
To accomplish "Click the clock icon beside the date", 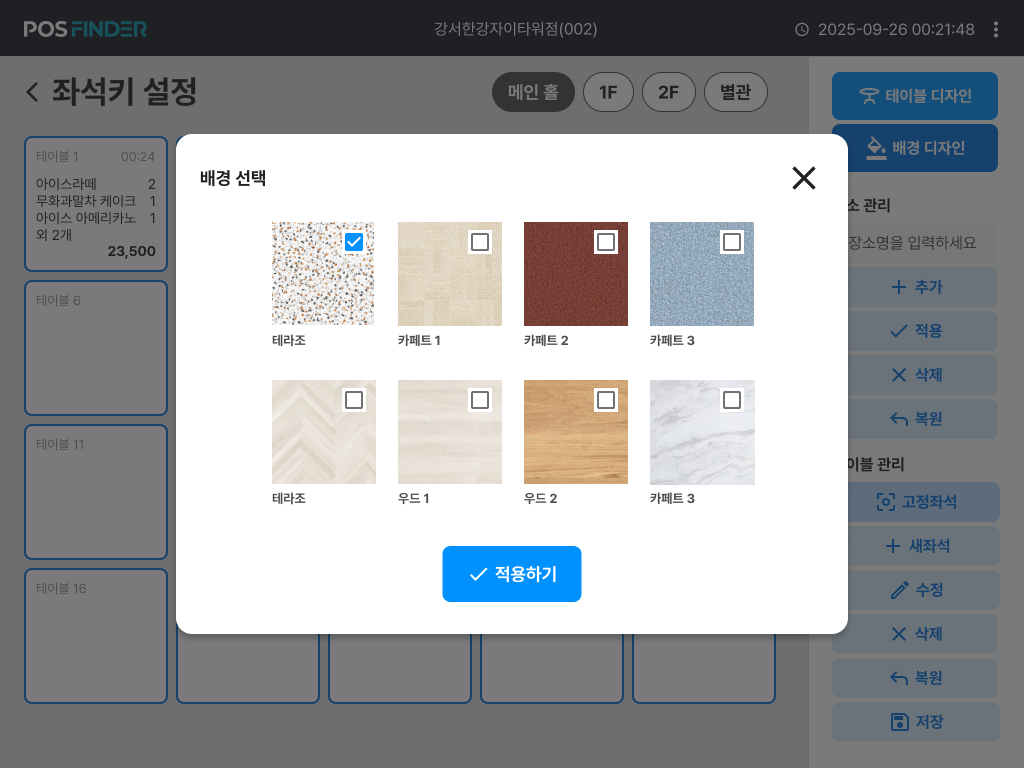I will coord(801,29).
